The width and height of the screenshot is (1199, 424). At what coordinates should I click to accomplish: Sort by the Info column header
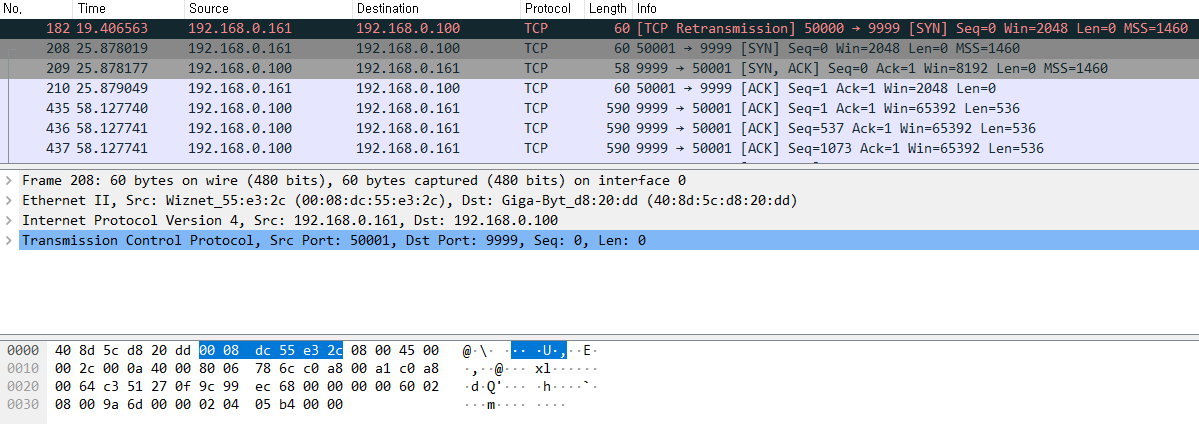(915, 9)
